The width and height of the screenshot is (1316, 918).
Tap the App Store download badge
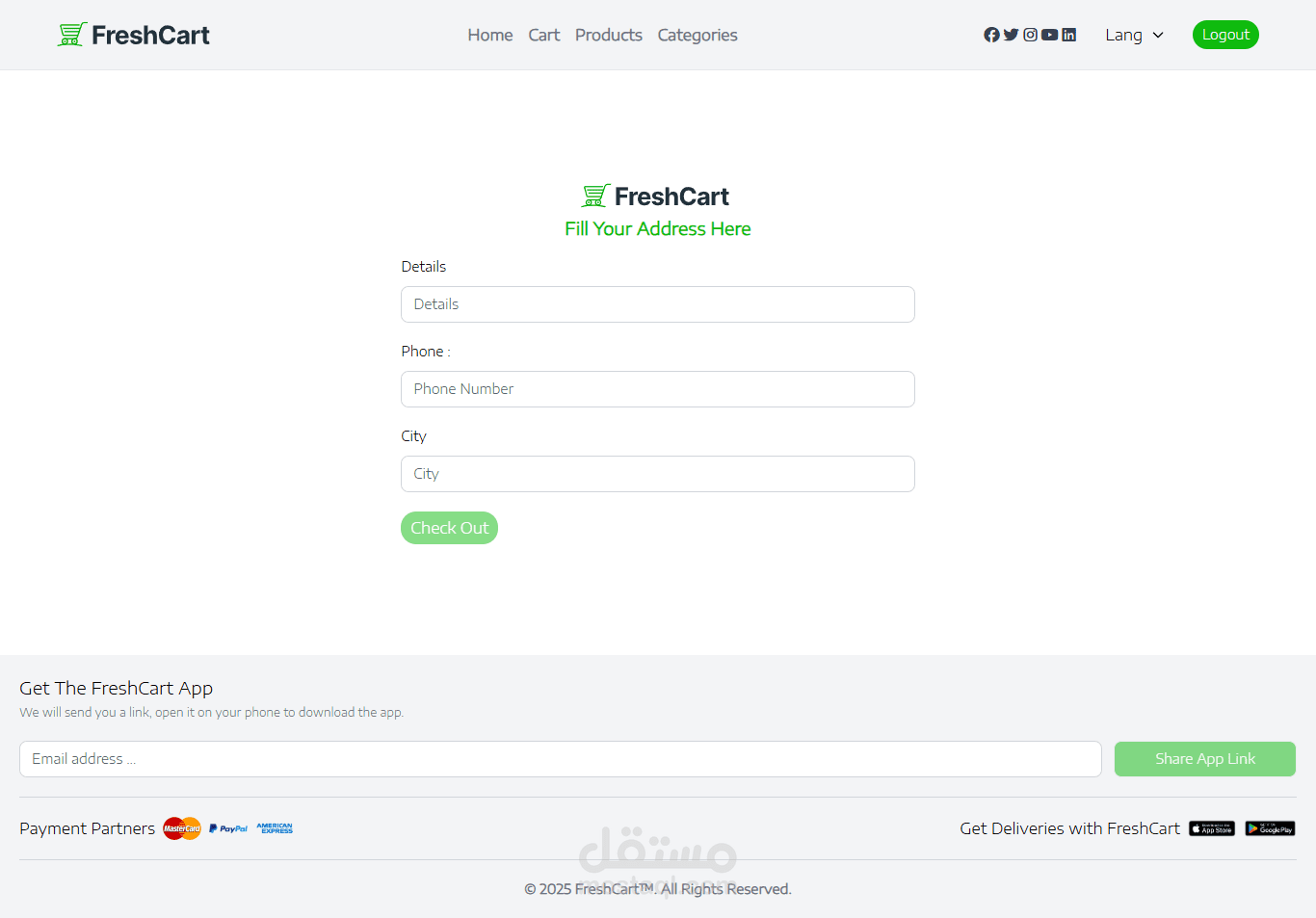tap(1212, 828)
